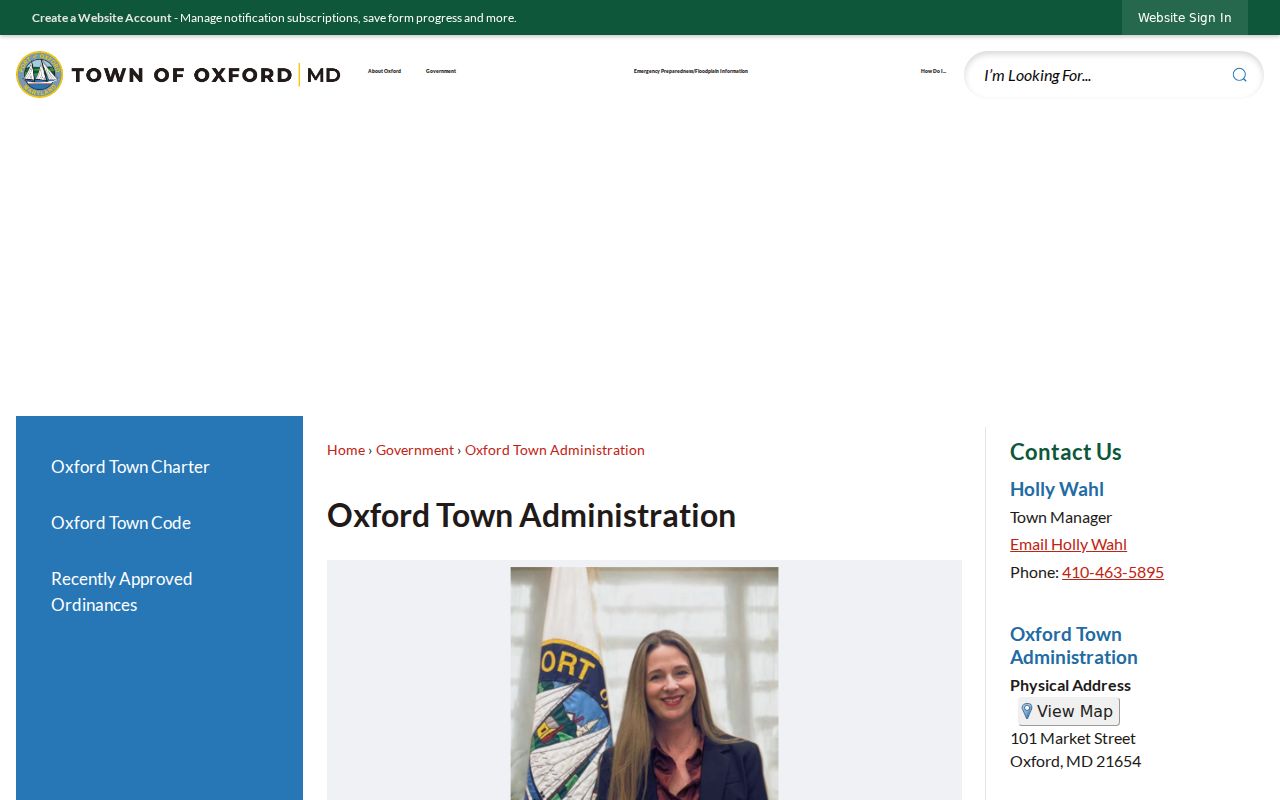The image size is (1280, 800).
Task: Click the Oxford Town Administration page heading
Action: (x=531, y=515)
